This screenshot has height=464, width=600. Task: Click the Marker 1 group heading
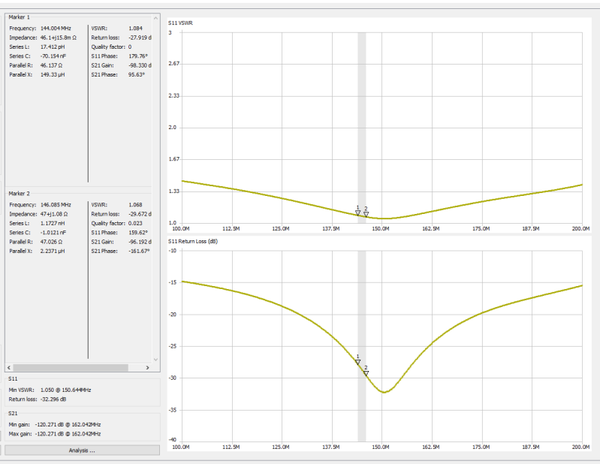(19, 17)
